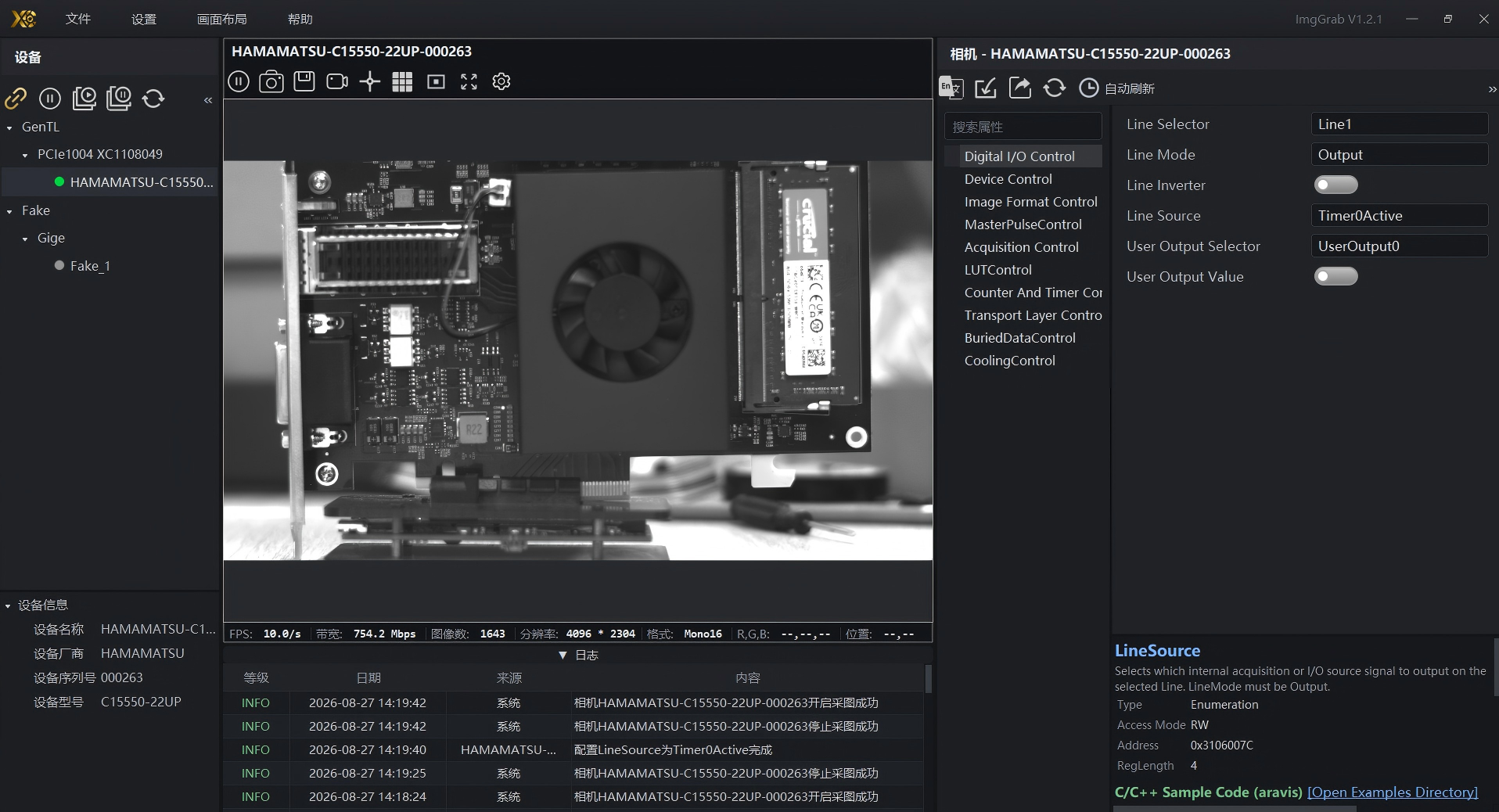The height and width of the screenshot is (812, 1499).
Task: Start video recording
Action: pyautogui.click(x=337, y=81)
